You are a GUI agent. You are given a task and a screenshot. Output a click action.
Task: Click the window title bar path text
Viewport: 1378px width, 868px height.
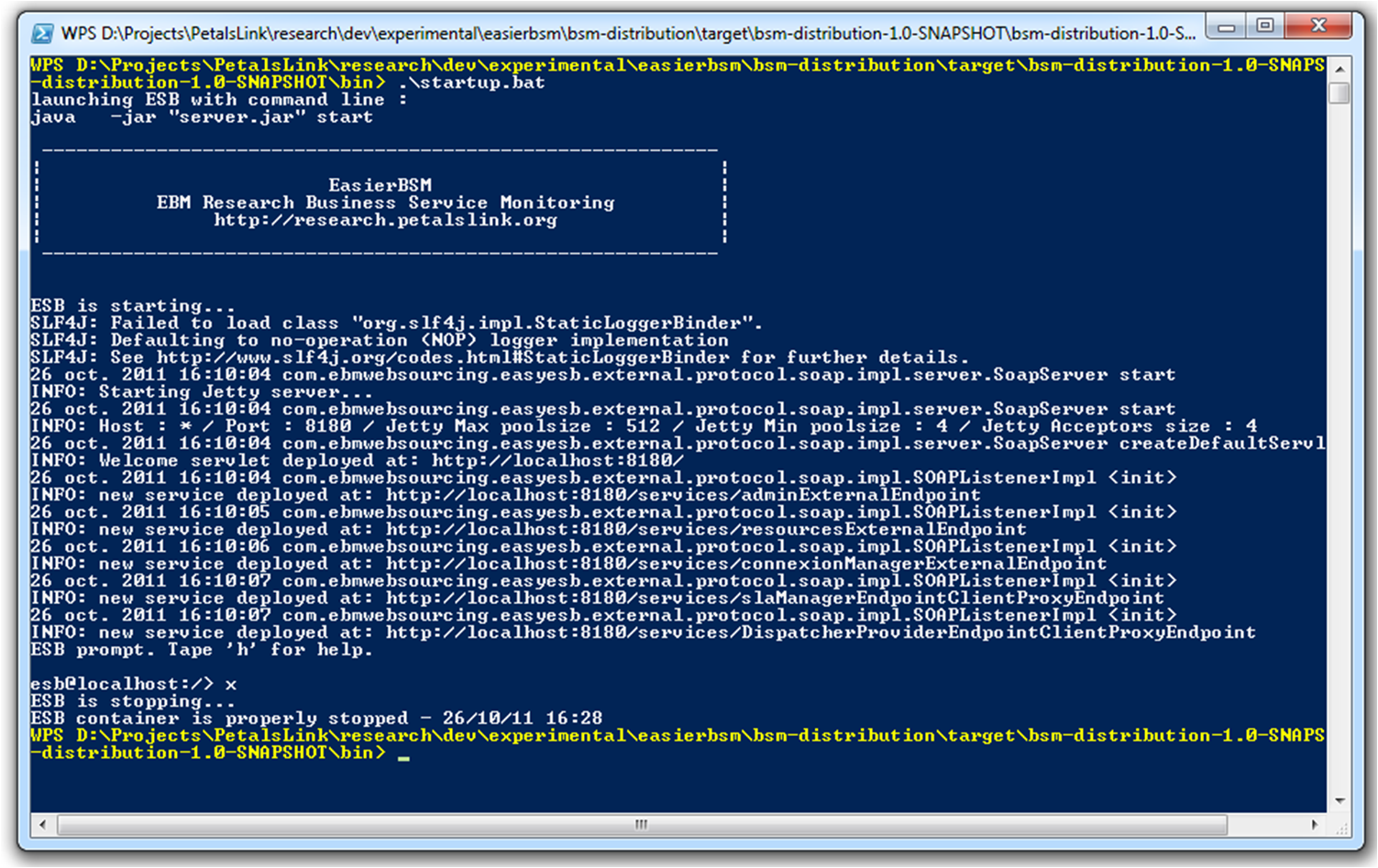click(628, 34)
